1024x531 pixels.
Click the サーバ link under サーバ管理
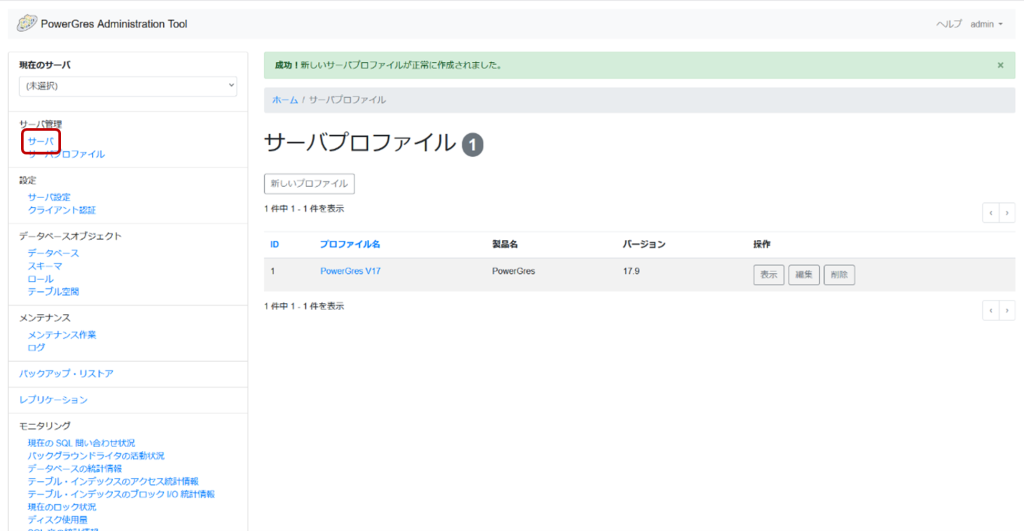coord(40,141)
